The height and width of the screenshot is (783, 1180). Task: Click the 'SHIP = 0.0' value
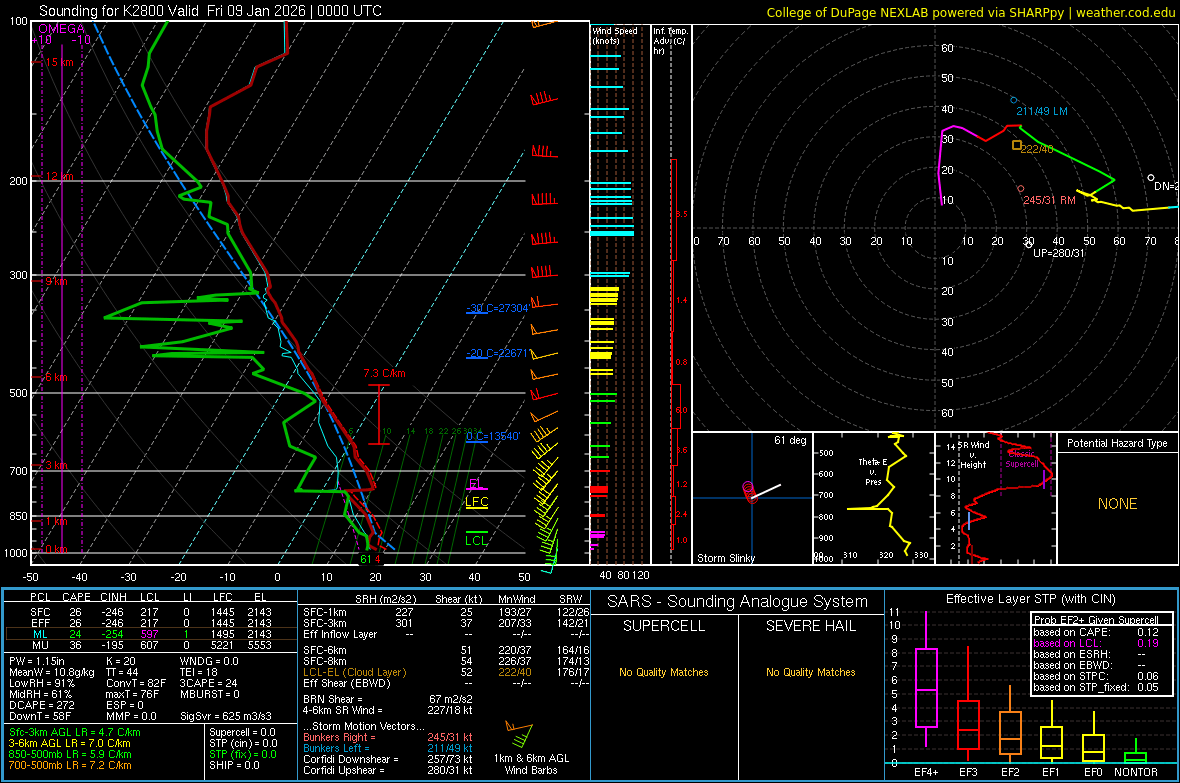pyautogui.click(x=234, y=765)
